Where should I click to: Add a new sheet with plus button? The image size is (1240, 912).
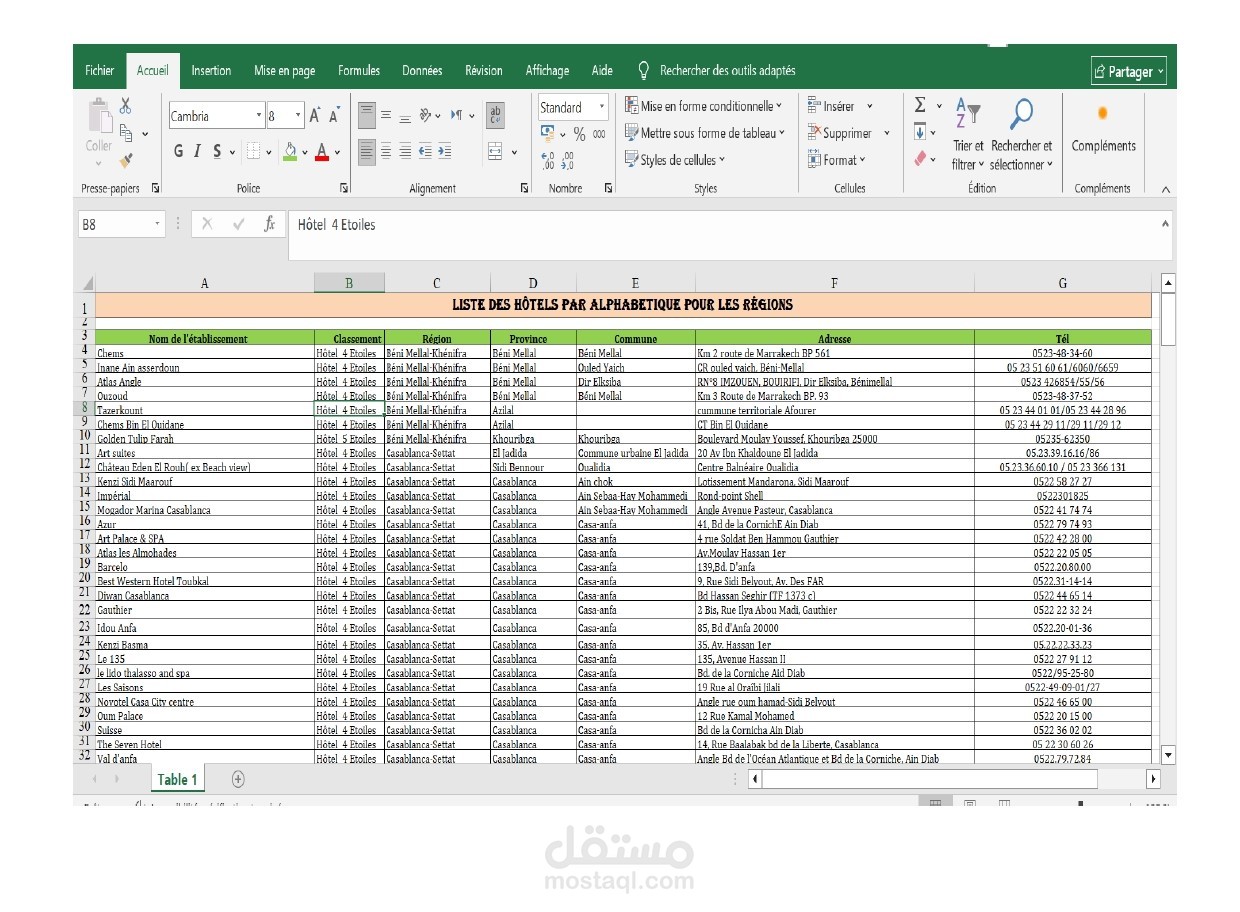(x=238, y=779)
